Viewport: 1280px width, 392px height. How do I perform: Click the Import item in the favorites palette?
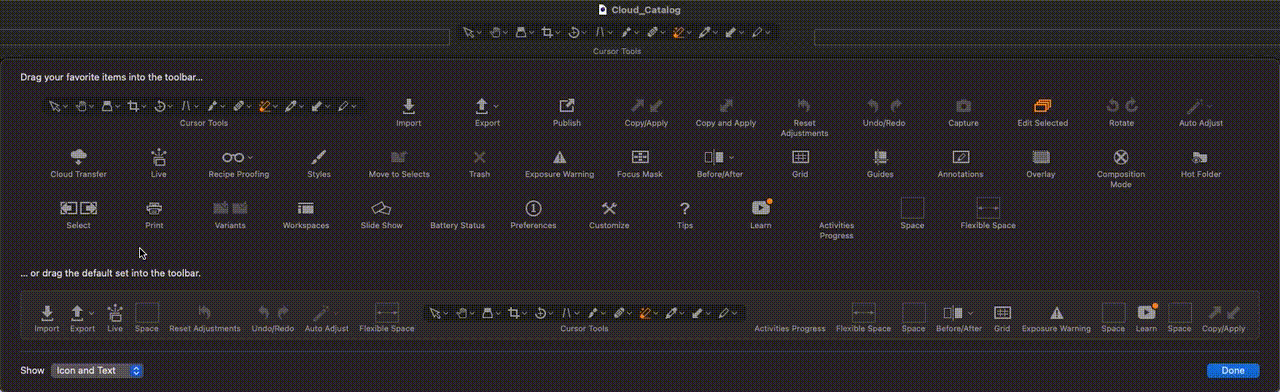coord(408,112)
